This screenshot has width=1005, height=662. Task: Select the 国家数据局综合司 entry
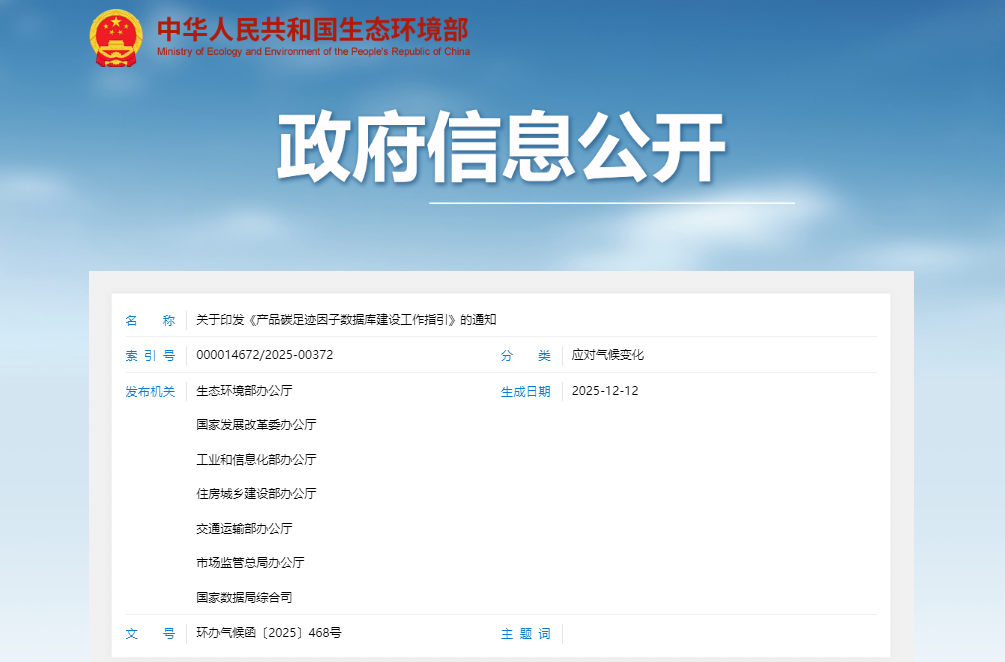coord(244,598)
